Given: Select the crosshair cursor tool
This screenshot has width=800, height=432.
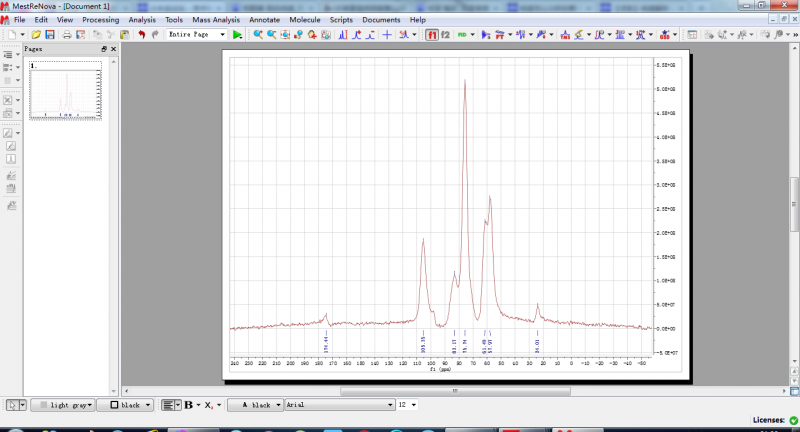Looking at the screenshot, I should pos(387,35).
